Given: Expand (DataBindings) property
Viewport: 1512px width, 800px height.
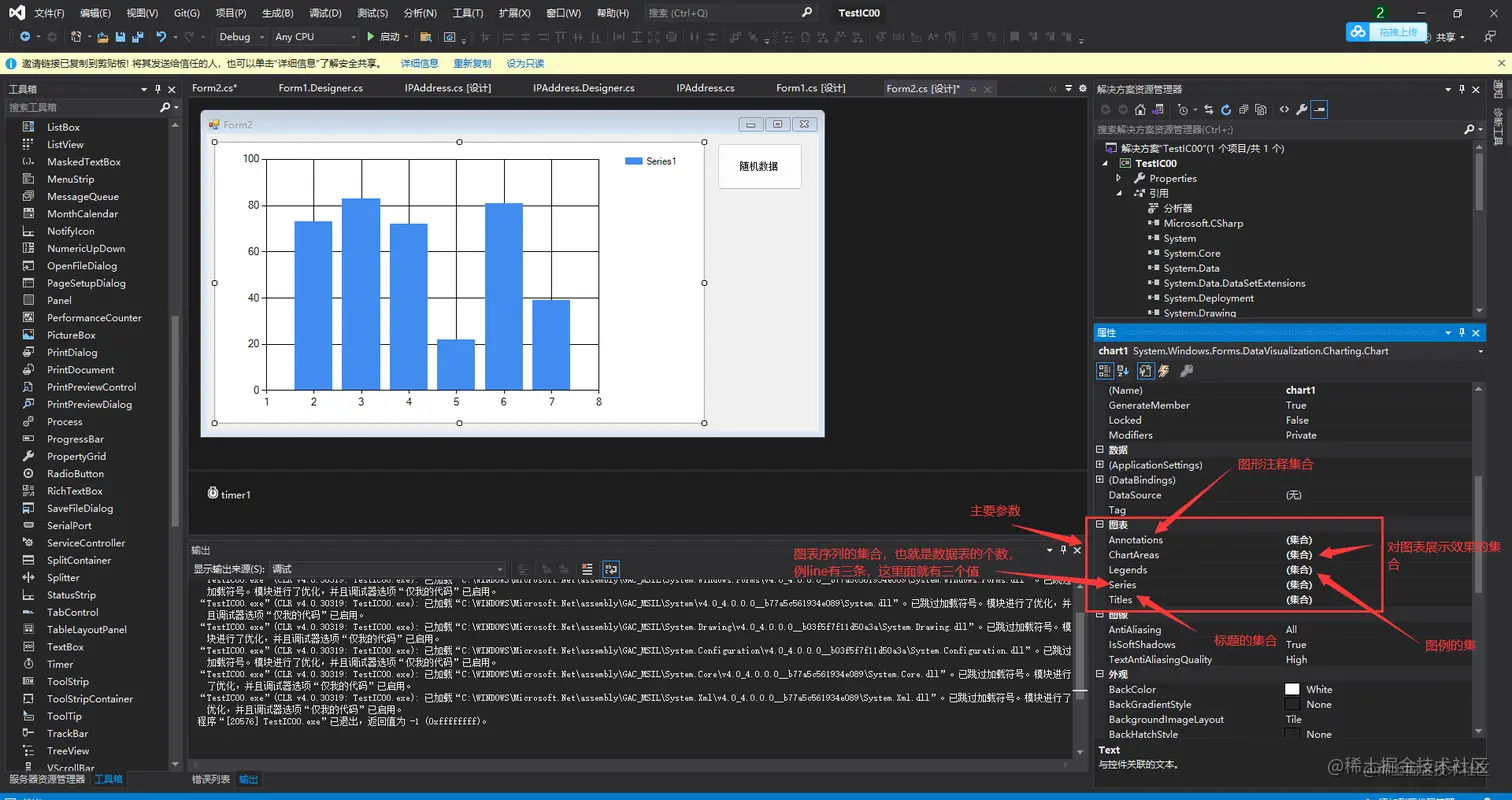Looking at the screenshot, I should tap(1100, 480).
